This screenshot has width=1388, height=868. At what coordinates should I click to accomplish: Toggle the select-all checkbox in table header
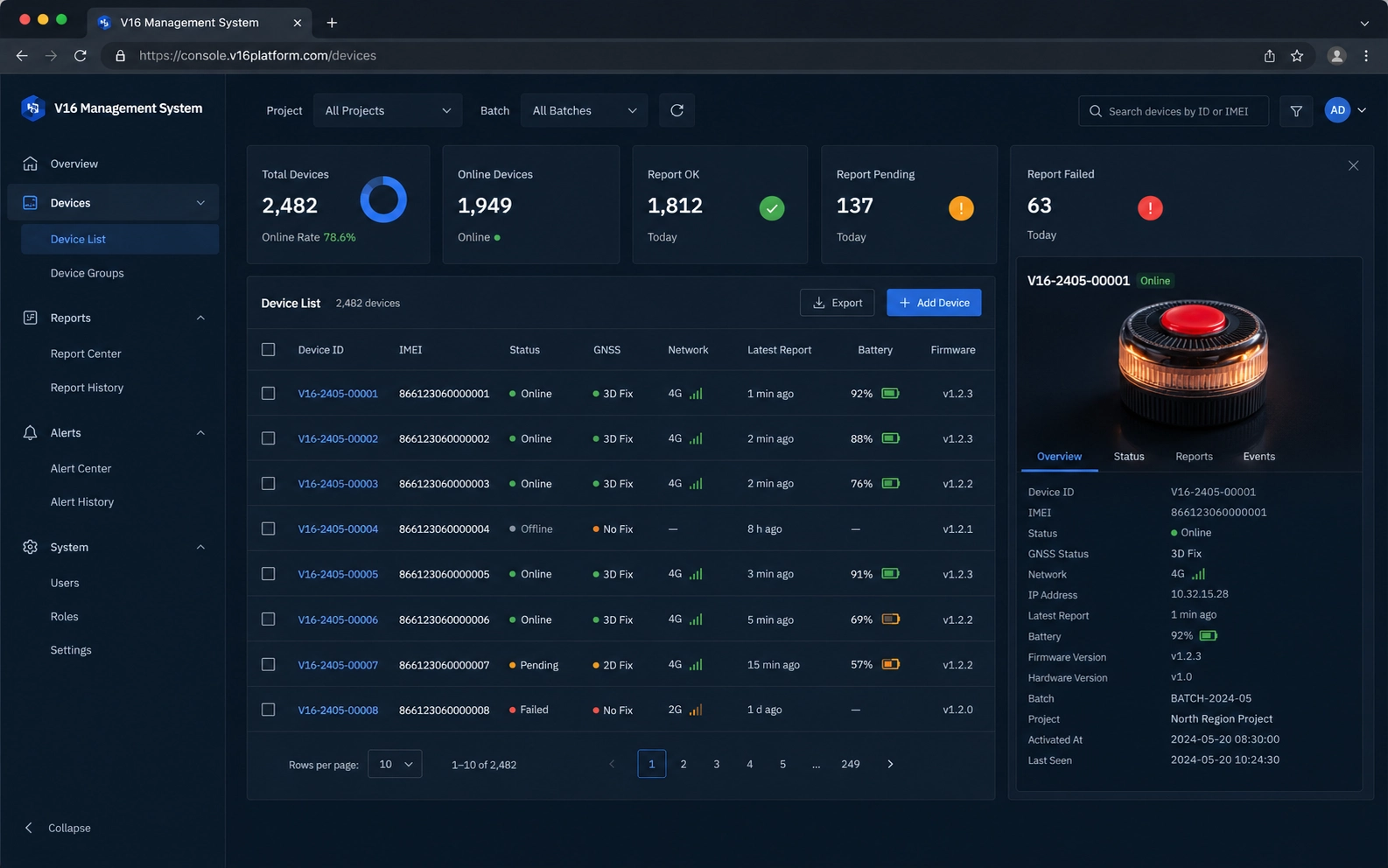269,349
